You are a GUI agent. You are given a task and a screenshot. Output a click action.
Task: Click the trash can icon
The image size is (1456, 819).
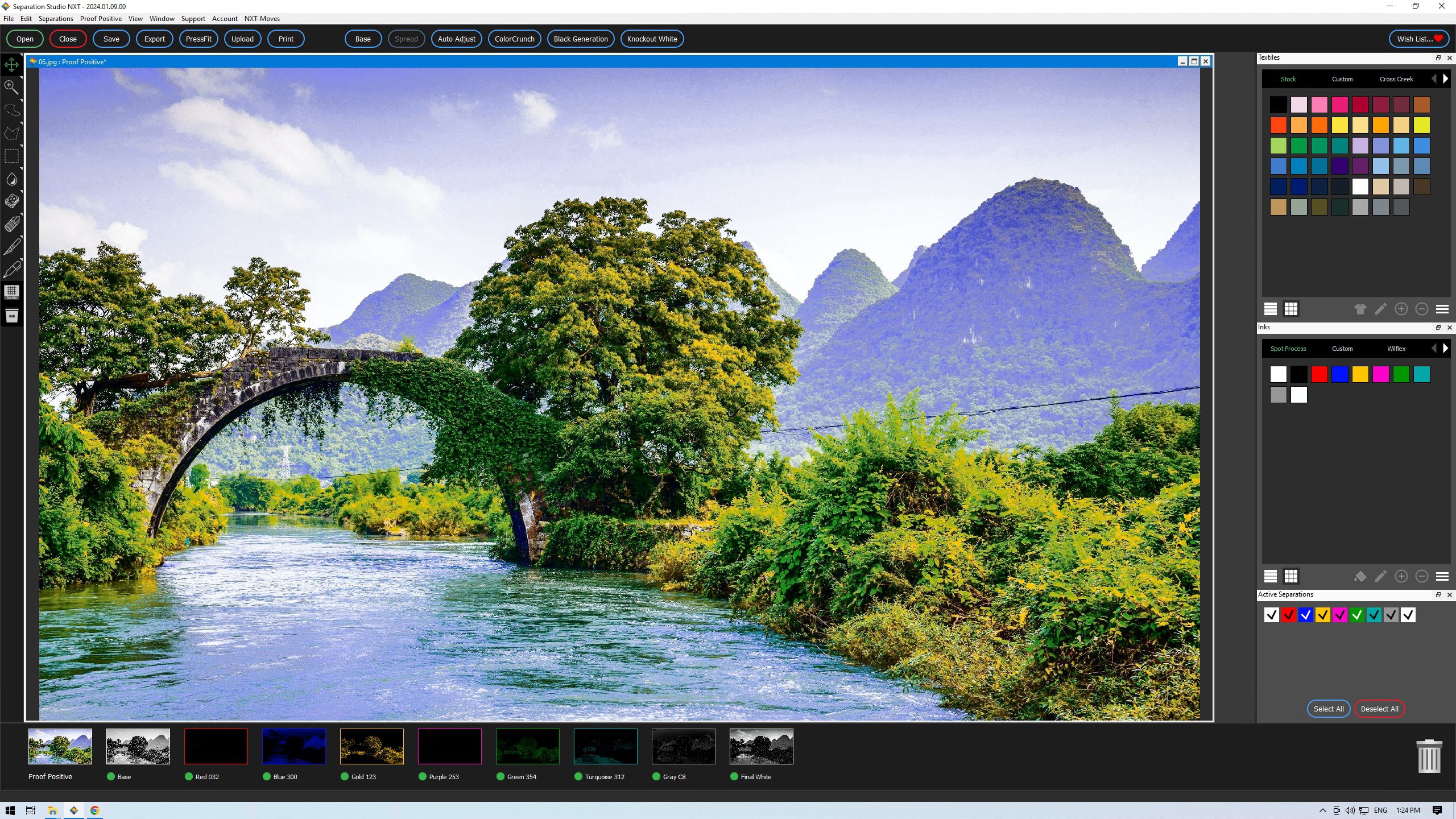(1428, 756)
